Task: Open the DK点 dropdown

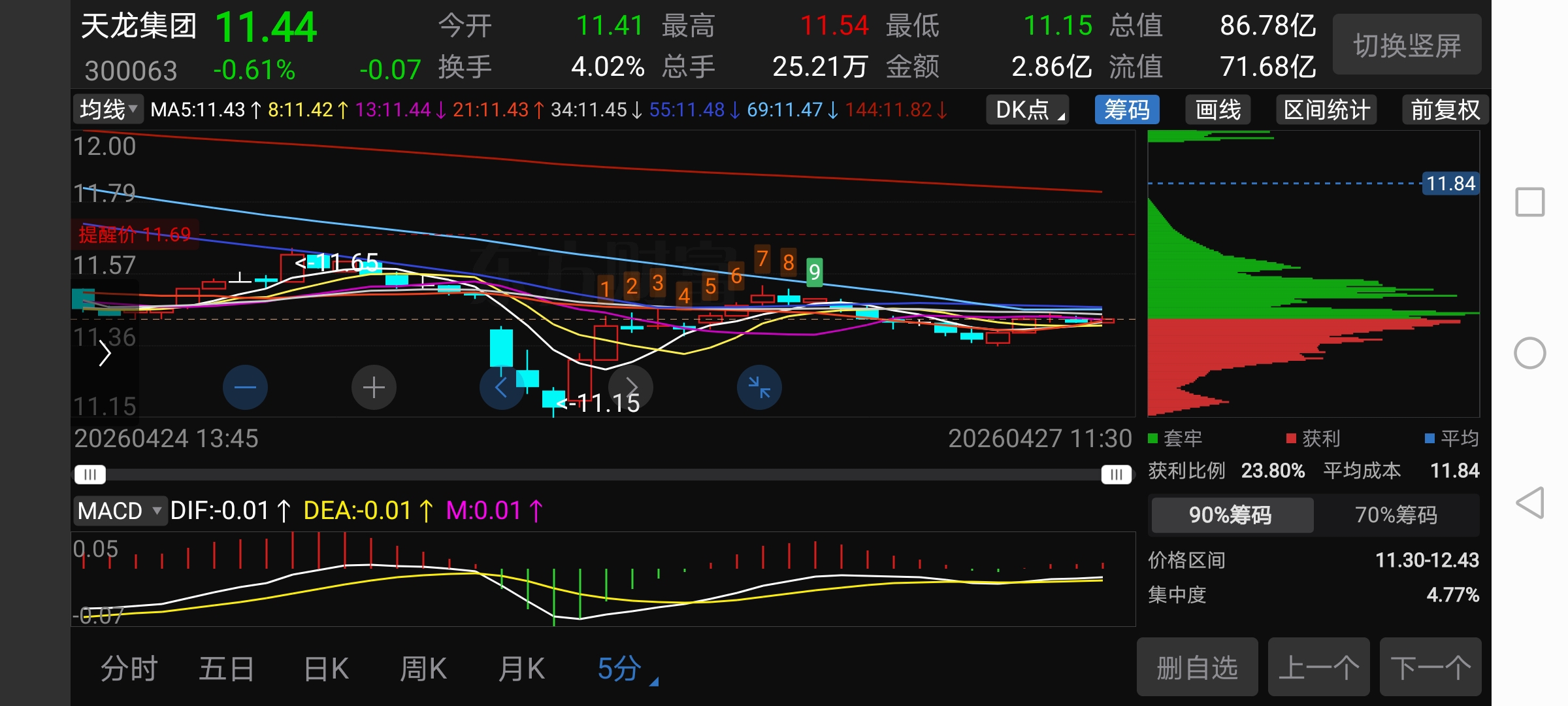Action: pos(1028,109)
